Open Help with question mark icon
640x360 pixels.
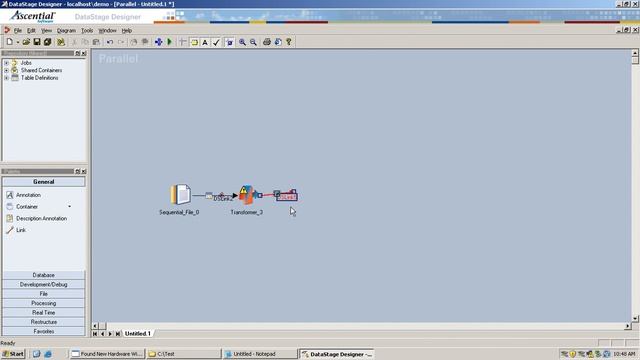pyautogui.click(x=289, y=42)
